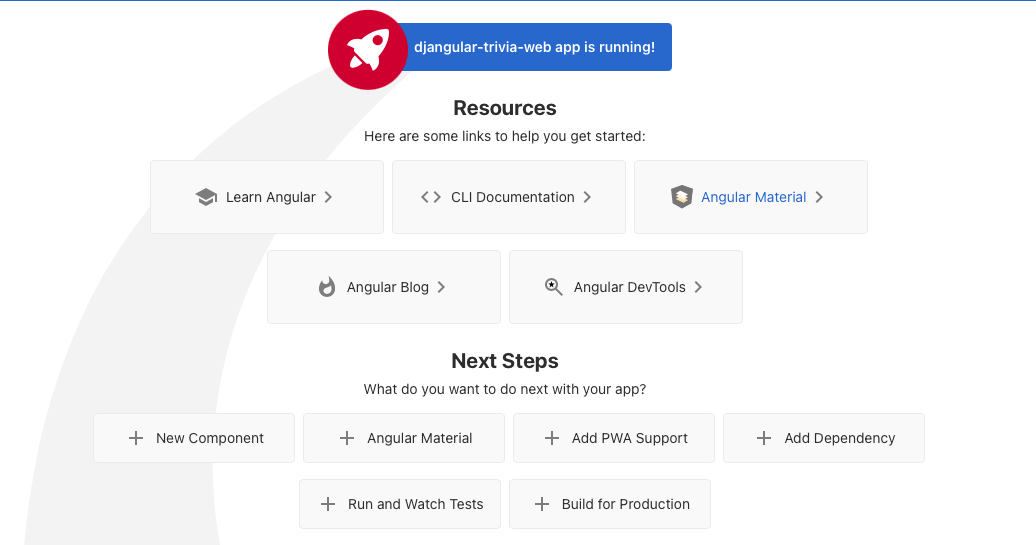Click the chevron arrow on Angular Blog card
This screenshot has height=545, width=1036.
tap(441, 287)
